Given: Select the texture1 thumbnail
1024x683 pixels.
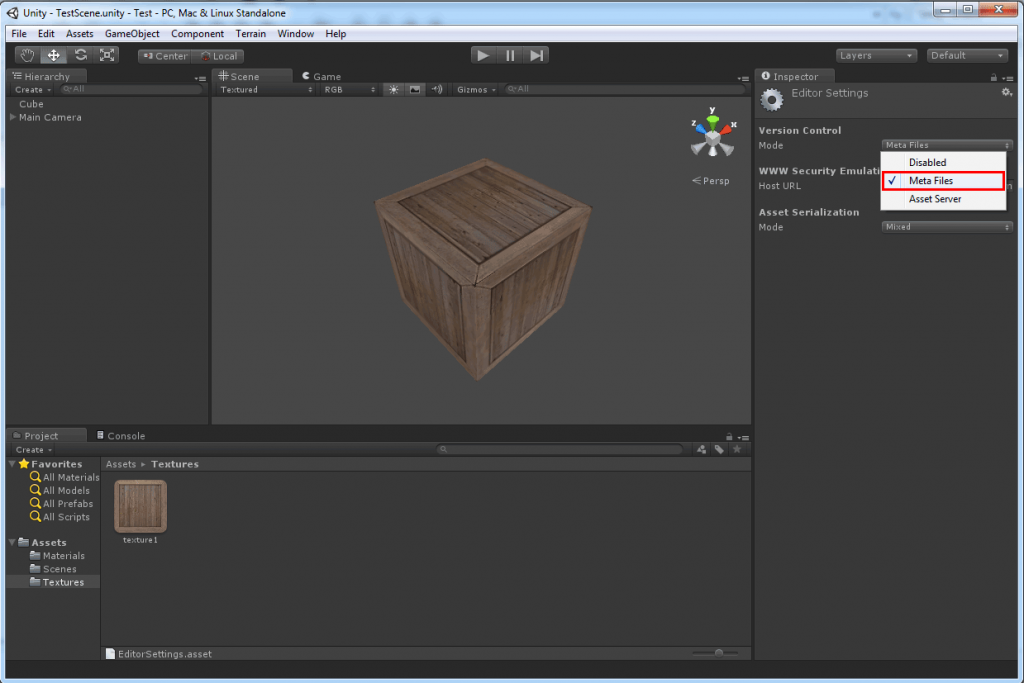Looking at the screenshot, I should coord(140,507).
